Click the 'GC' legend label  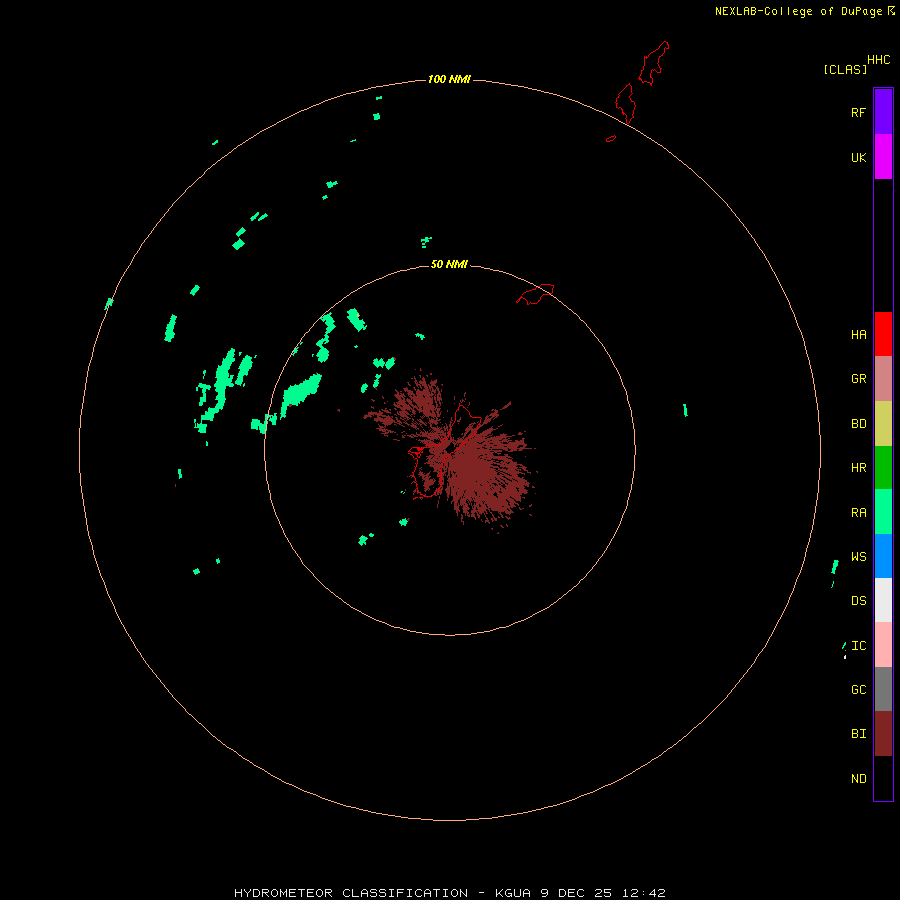(858, 689)
